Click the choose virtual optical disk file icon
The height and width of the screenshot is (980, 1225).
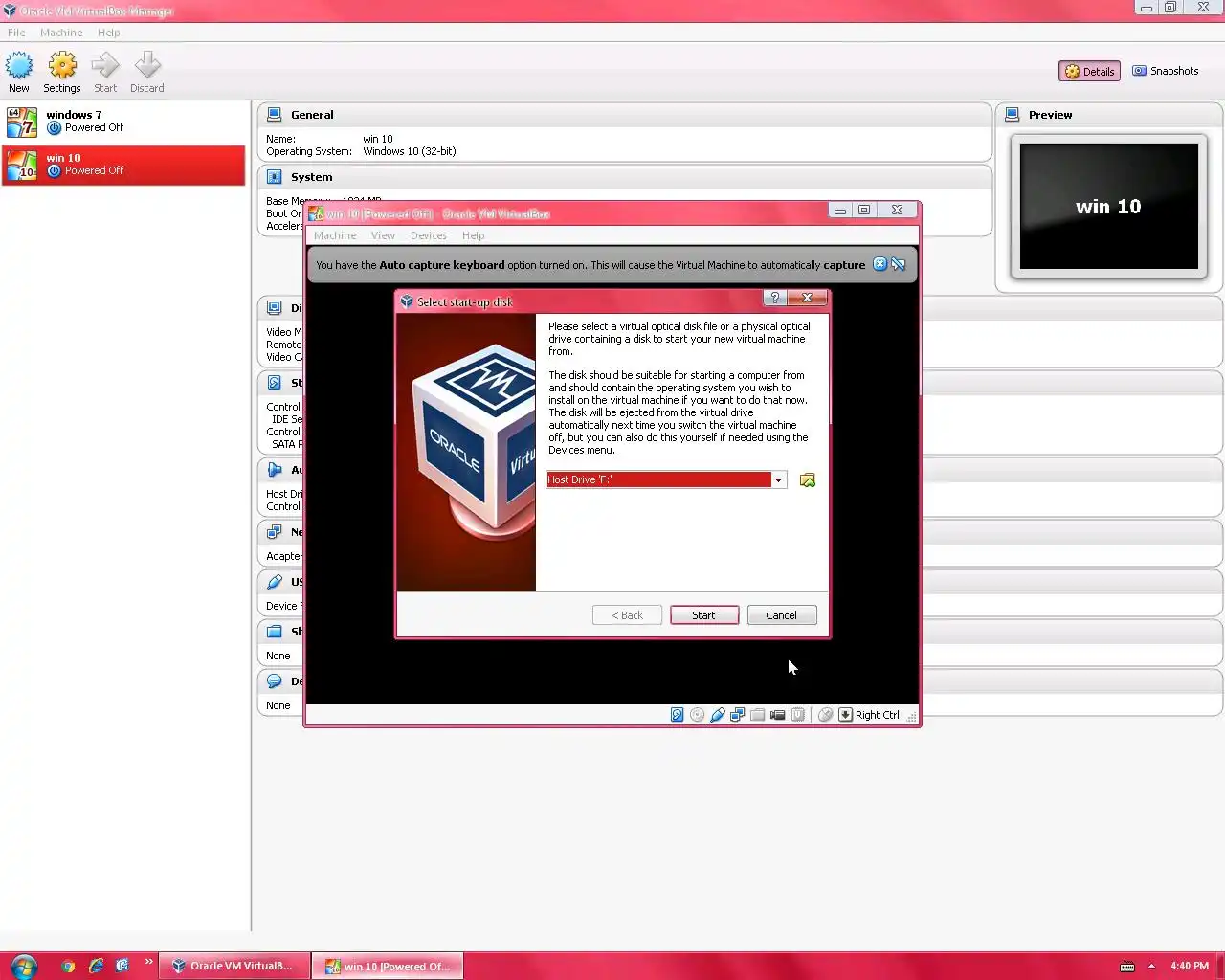808,479
